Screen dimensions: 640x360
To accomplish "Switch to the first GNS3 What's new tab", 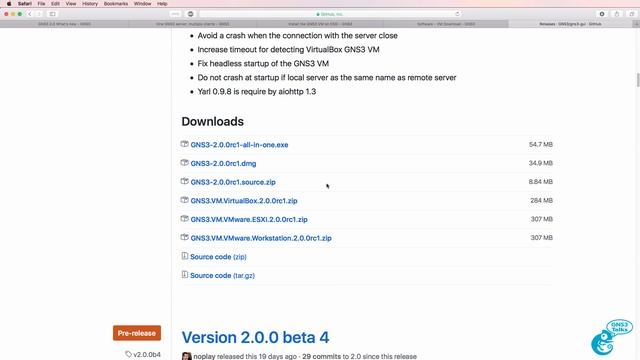I will click(64, 24).
